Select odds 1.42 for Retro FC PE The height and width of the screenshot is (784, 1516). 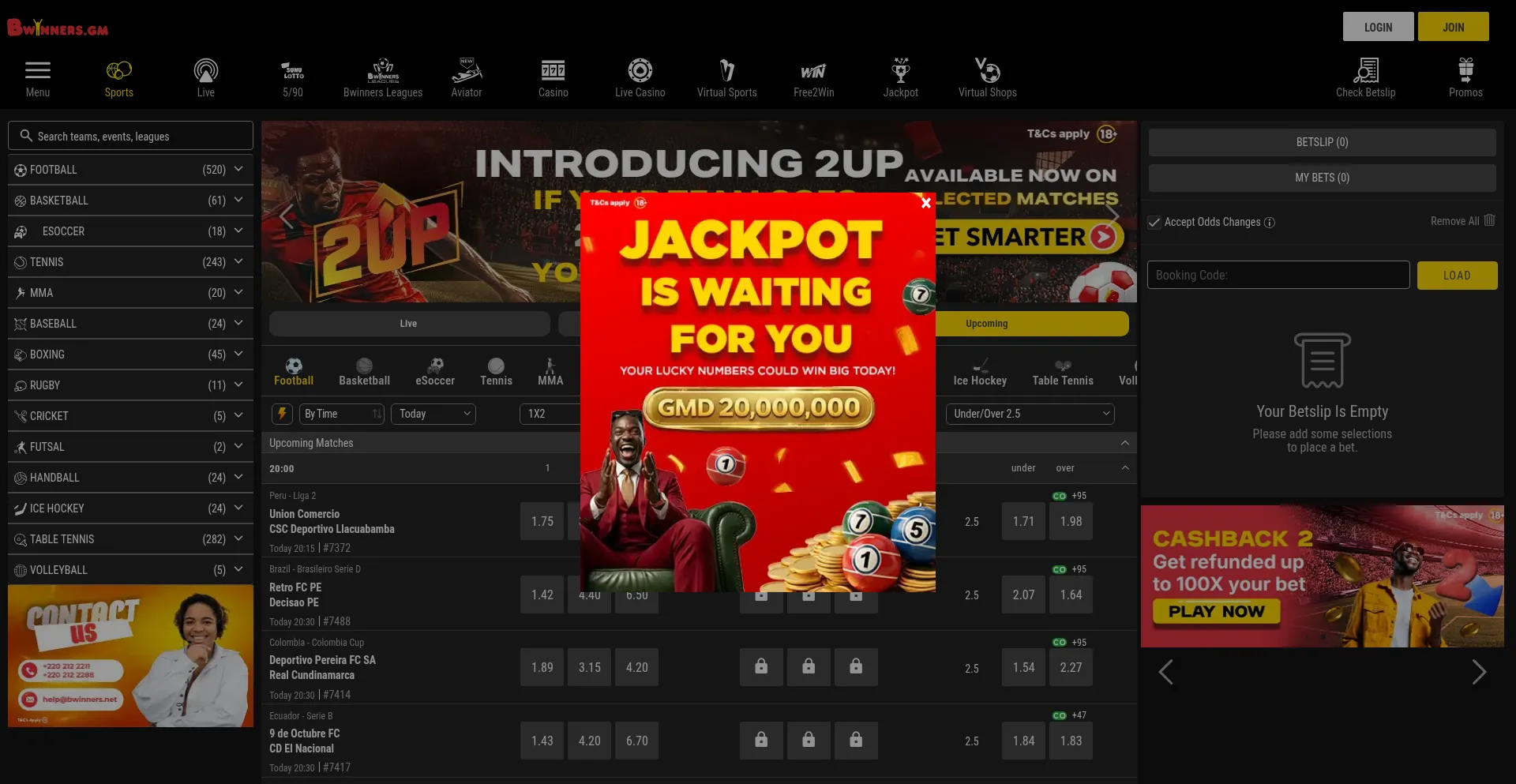[x=542, y=595]
